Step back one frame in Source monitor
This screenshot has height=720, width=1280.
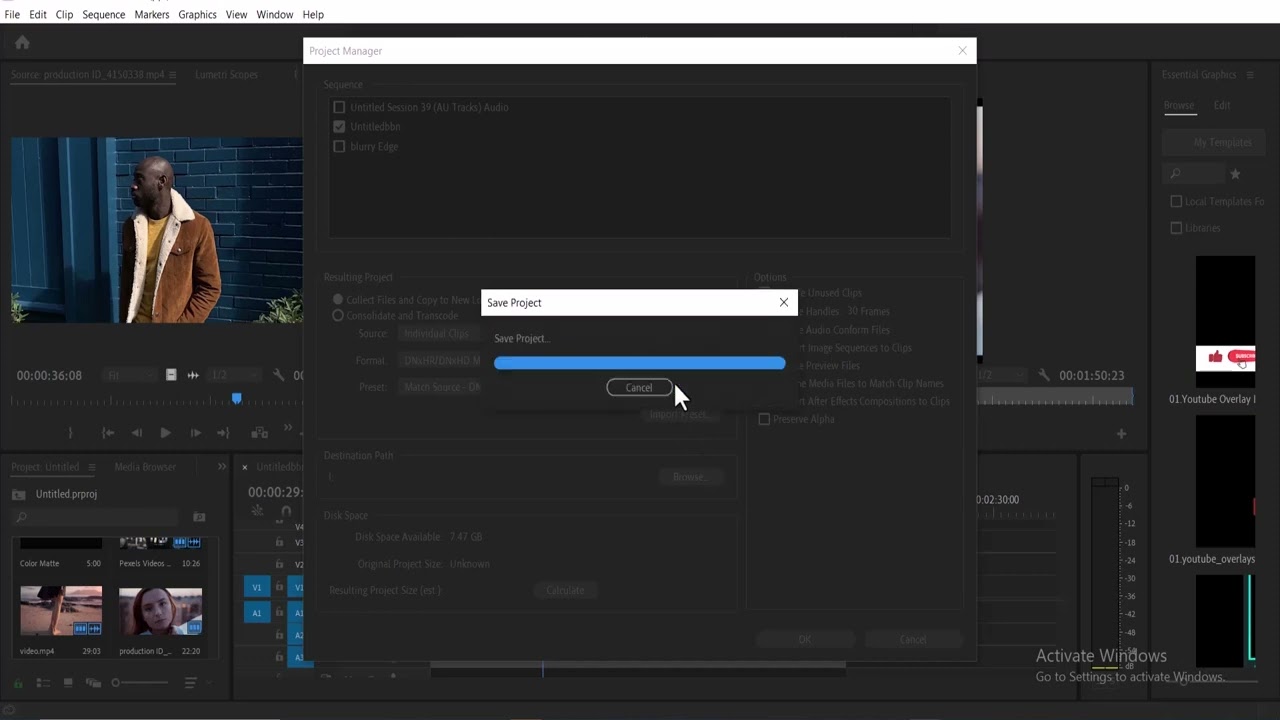(137, 433)
